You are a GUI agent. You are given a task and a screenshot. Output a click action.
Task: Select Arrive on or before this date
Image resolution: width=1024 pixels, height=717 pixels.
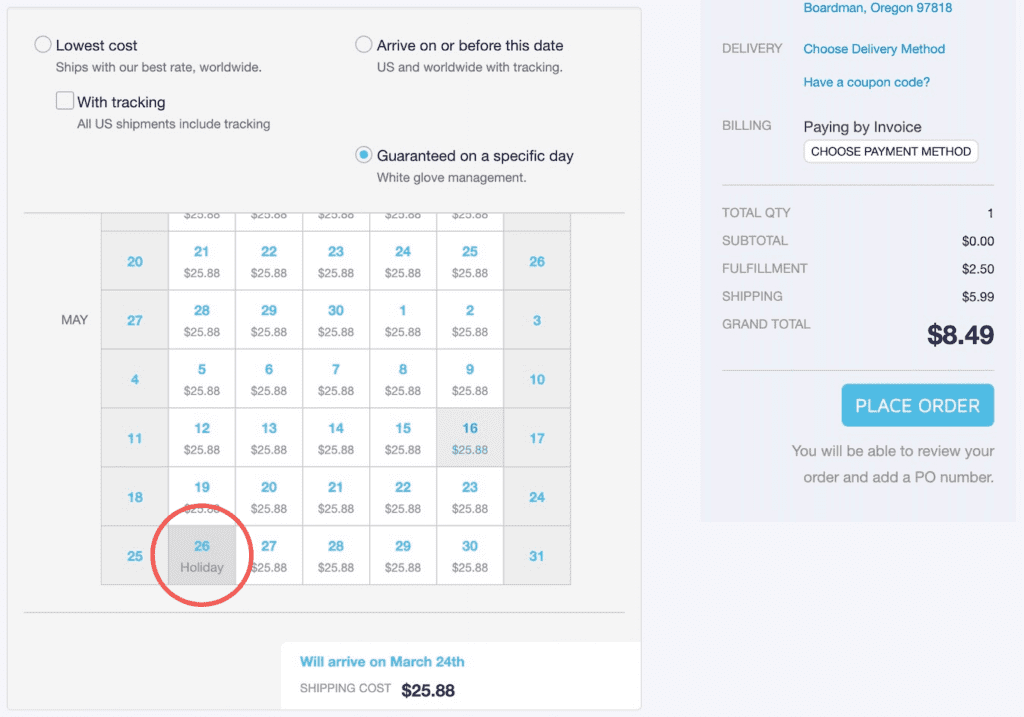pyautogui.click(x=364, y=45)
